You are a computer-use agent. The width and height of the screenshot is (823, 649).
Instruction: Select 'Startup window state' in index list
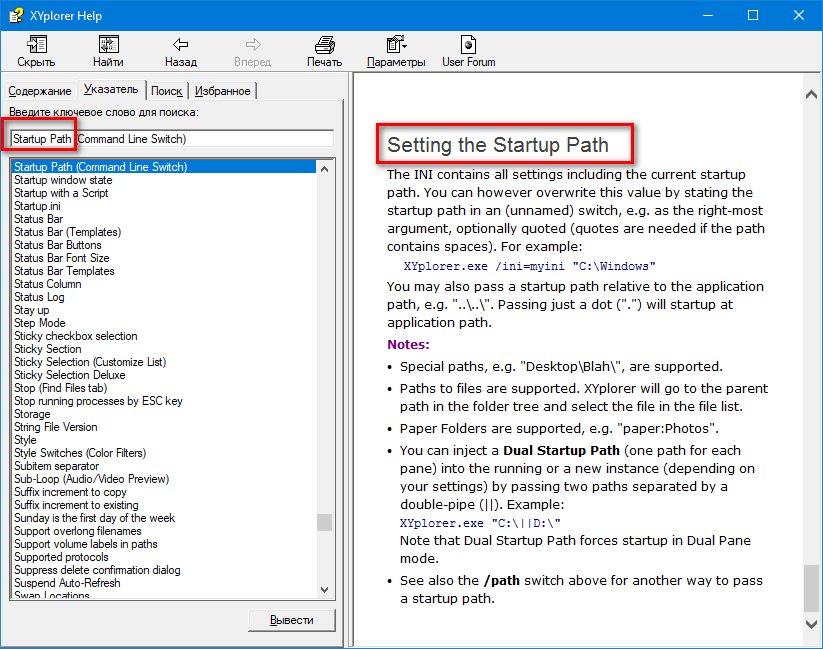tap(63, 180)
